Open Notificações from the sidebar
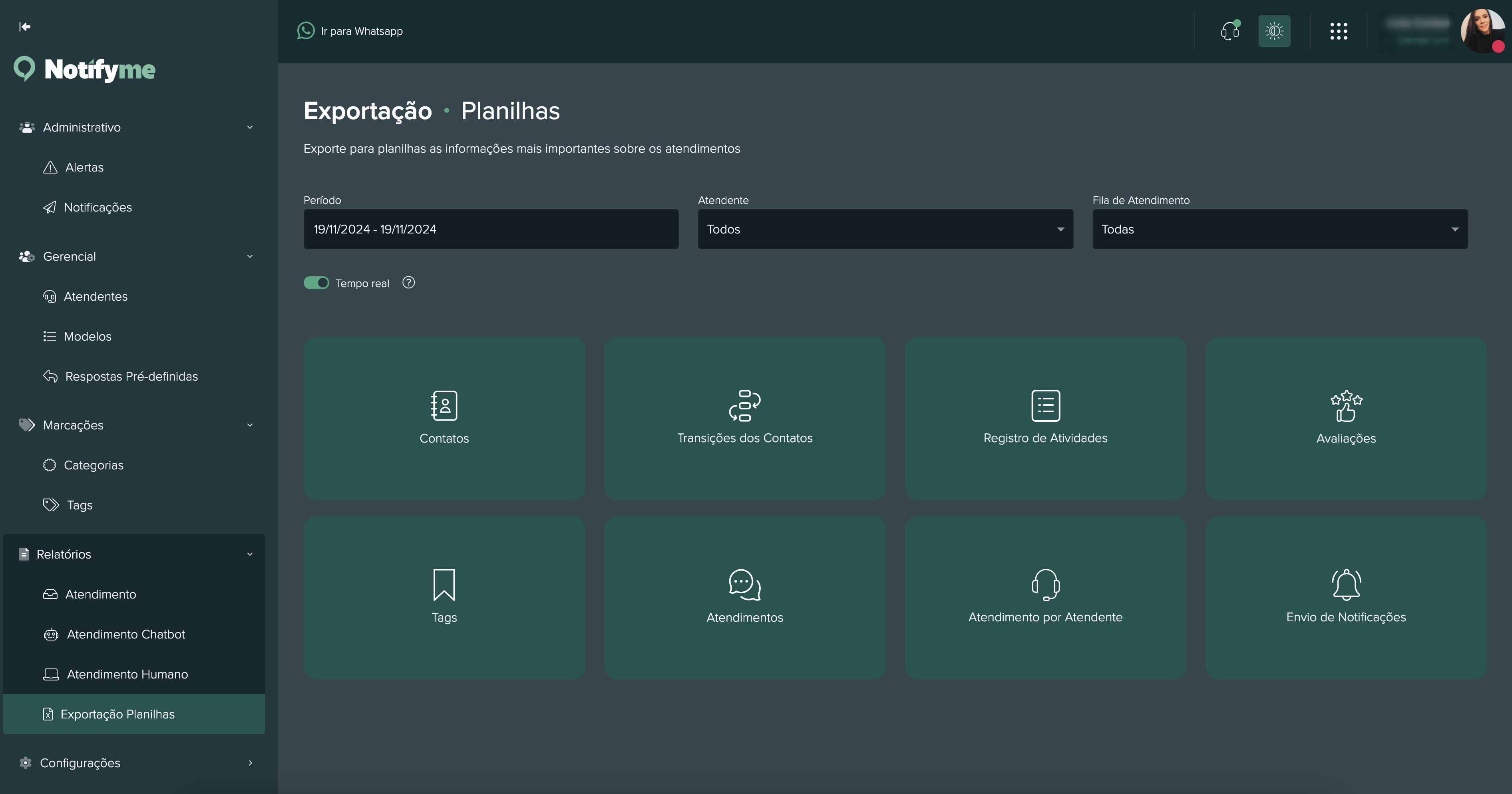Screen dimensions: 1512x794 98,207
